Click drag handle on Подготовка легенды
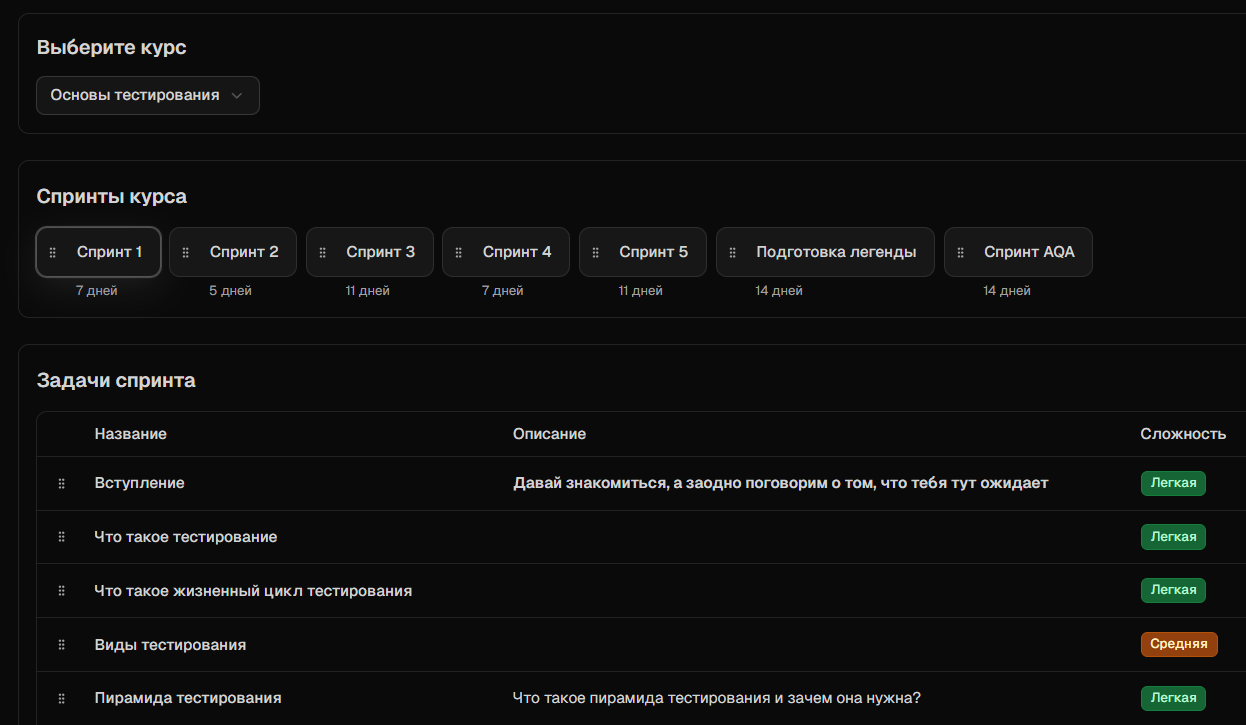 pyautogui.click(x=733, y=252)
